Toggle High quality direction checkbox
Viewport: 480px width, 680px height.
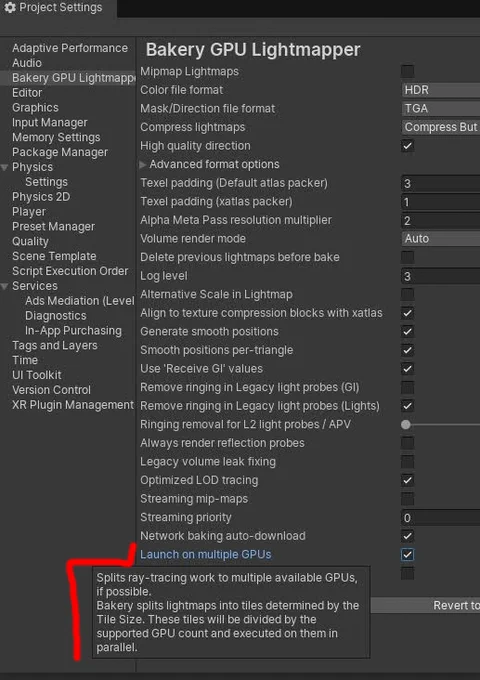(x=407, y=146)
